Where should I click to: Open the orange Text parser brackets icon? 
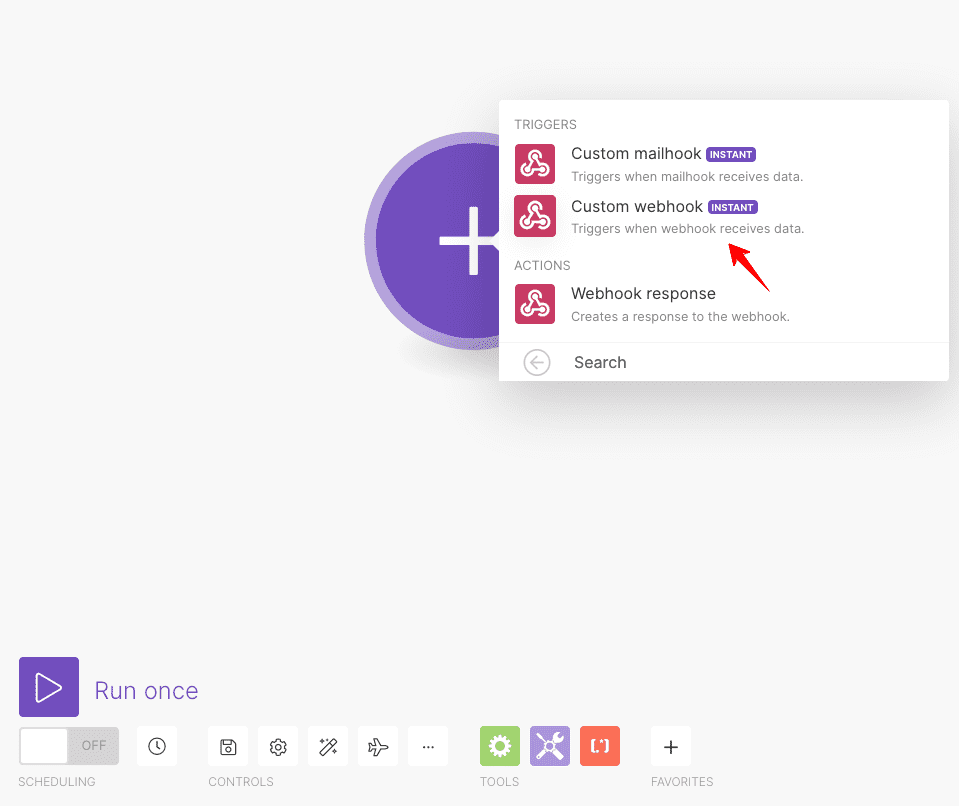point(600,746)
